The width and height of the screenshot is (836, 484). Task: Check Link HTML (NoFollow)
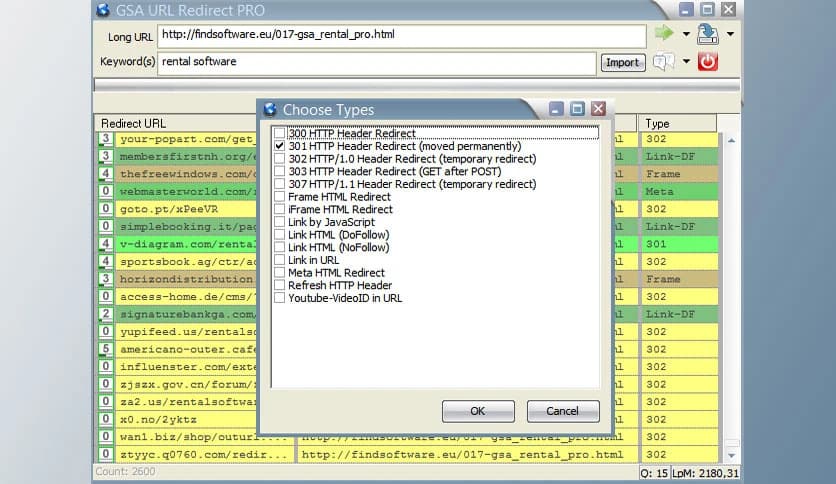(279, 247)
